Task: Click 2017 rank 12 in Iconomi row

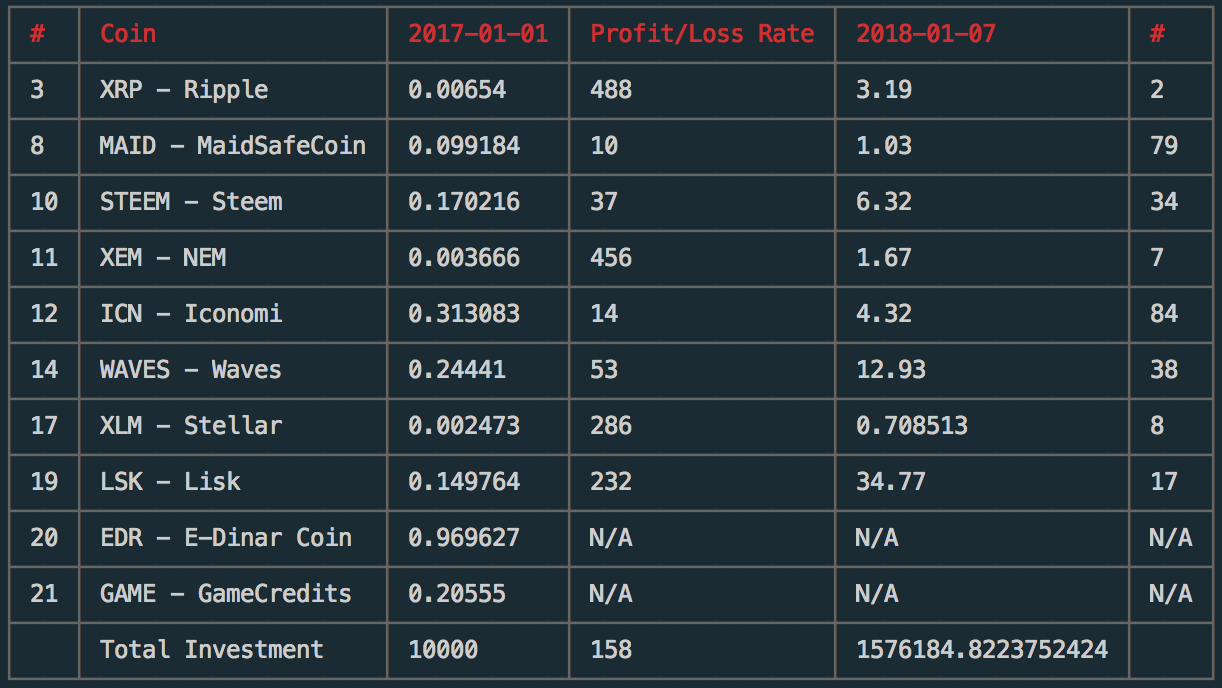Action: point(44,314)
